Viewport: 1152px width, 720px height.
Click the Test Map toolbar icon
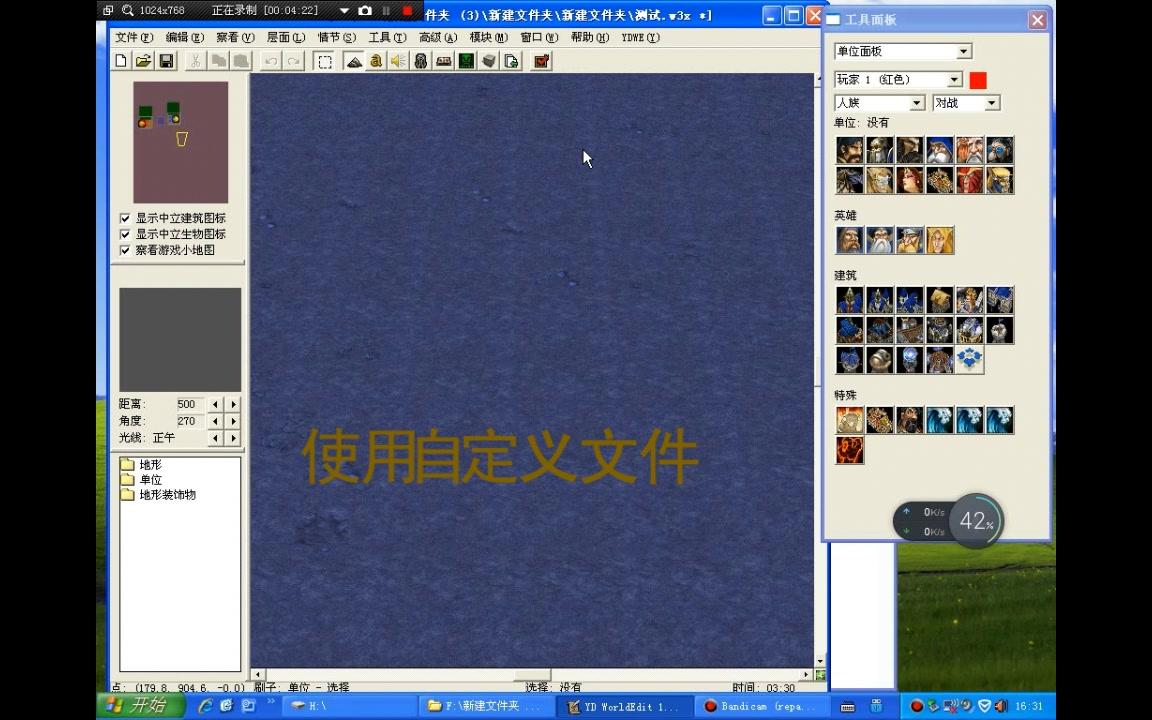(541, 61)
